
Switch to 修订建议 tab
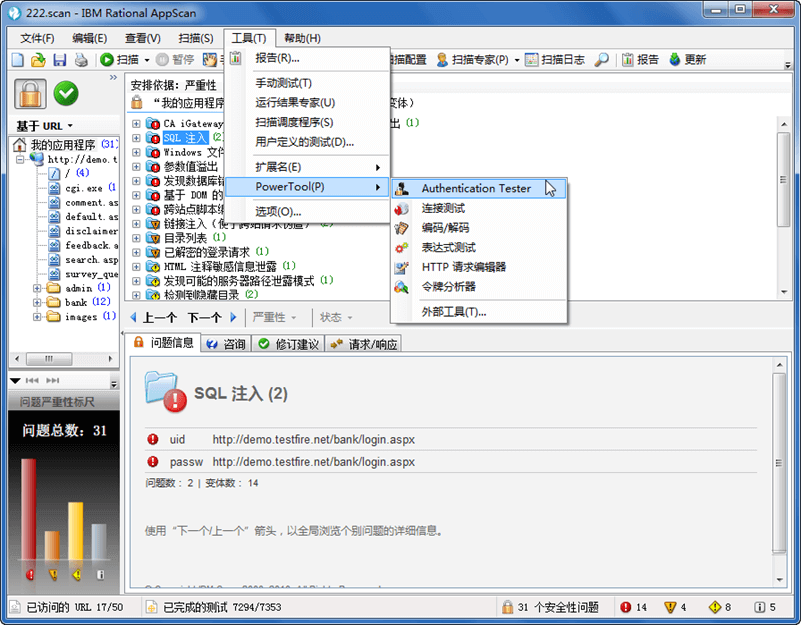289,344
